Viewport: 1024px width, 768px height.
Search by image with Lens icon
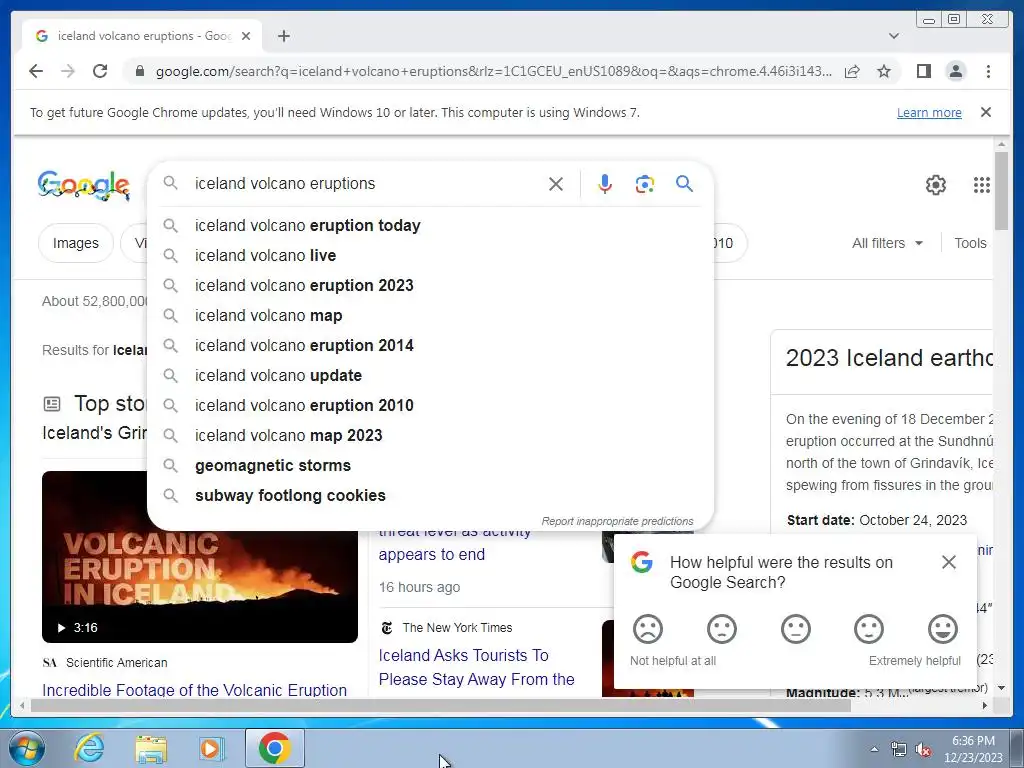pyautogui.click(x=645, y=184)
